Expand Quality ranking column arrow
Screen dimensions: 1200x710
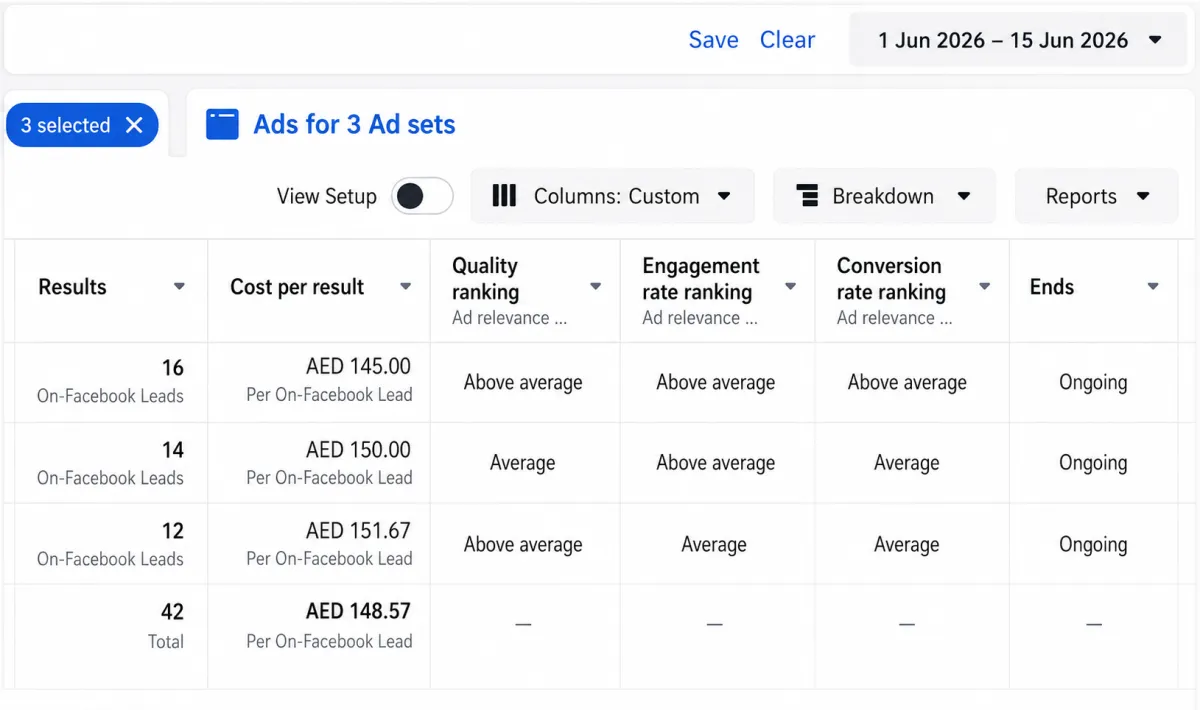tap(595, 287)
